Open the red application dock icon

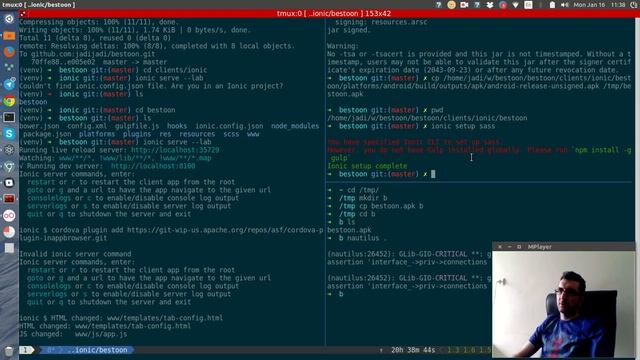pos(9,199)
